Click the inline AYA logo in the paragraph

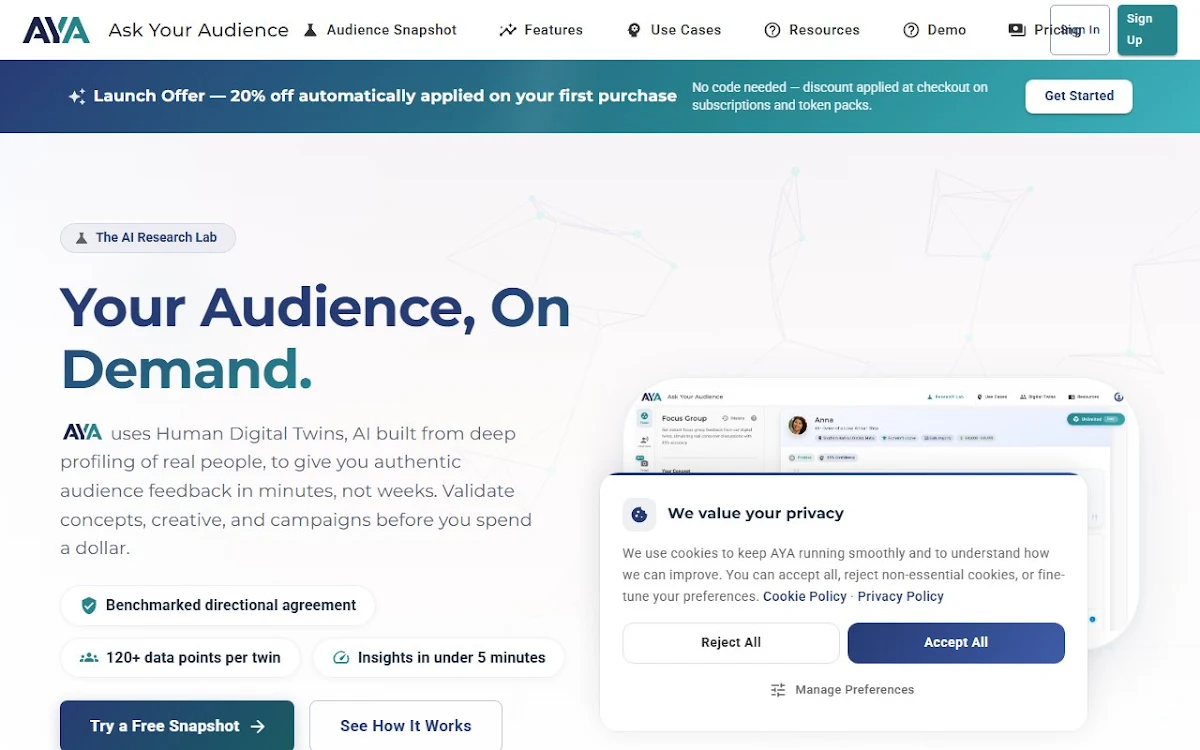point(82,433)
